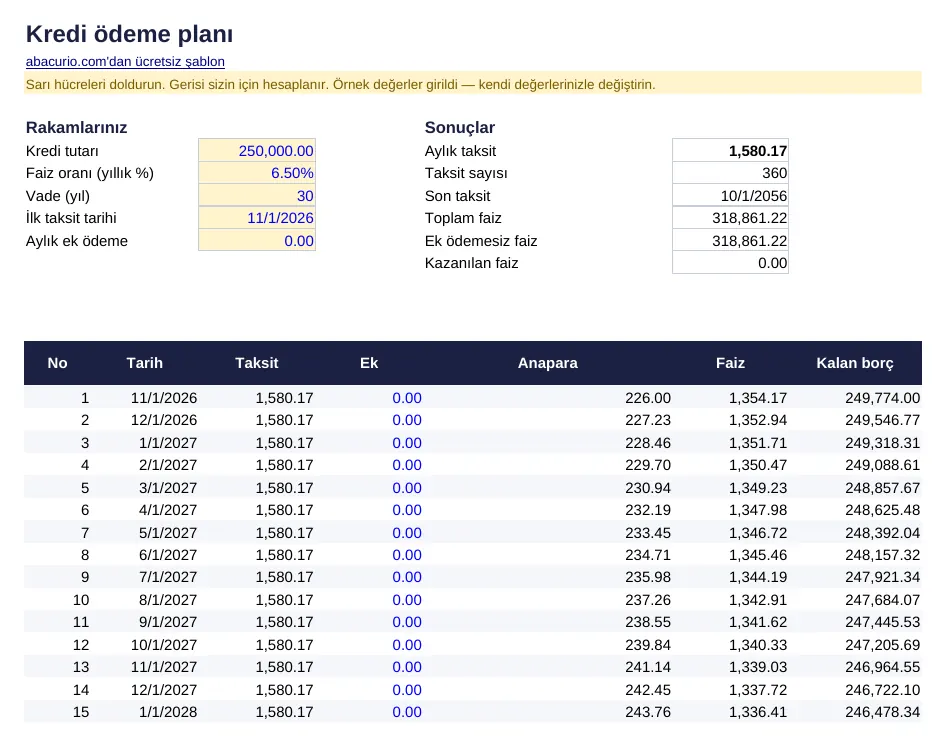Click the date 11/1/2026 in row 1
Image resolution: width=946 pixels, height=746 pixels.
click(x=164, y=398)
